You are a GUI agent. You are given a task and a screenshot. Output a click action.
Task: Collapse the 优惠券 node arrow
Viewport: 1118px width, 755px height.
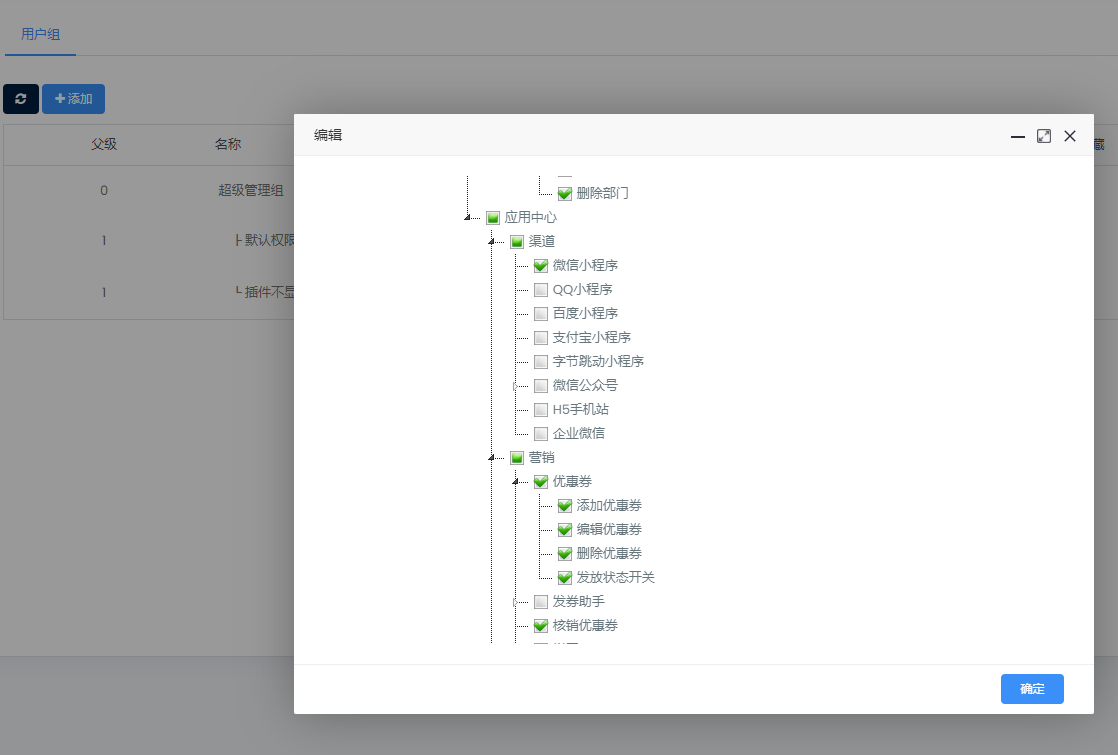point(515,482)
